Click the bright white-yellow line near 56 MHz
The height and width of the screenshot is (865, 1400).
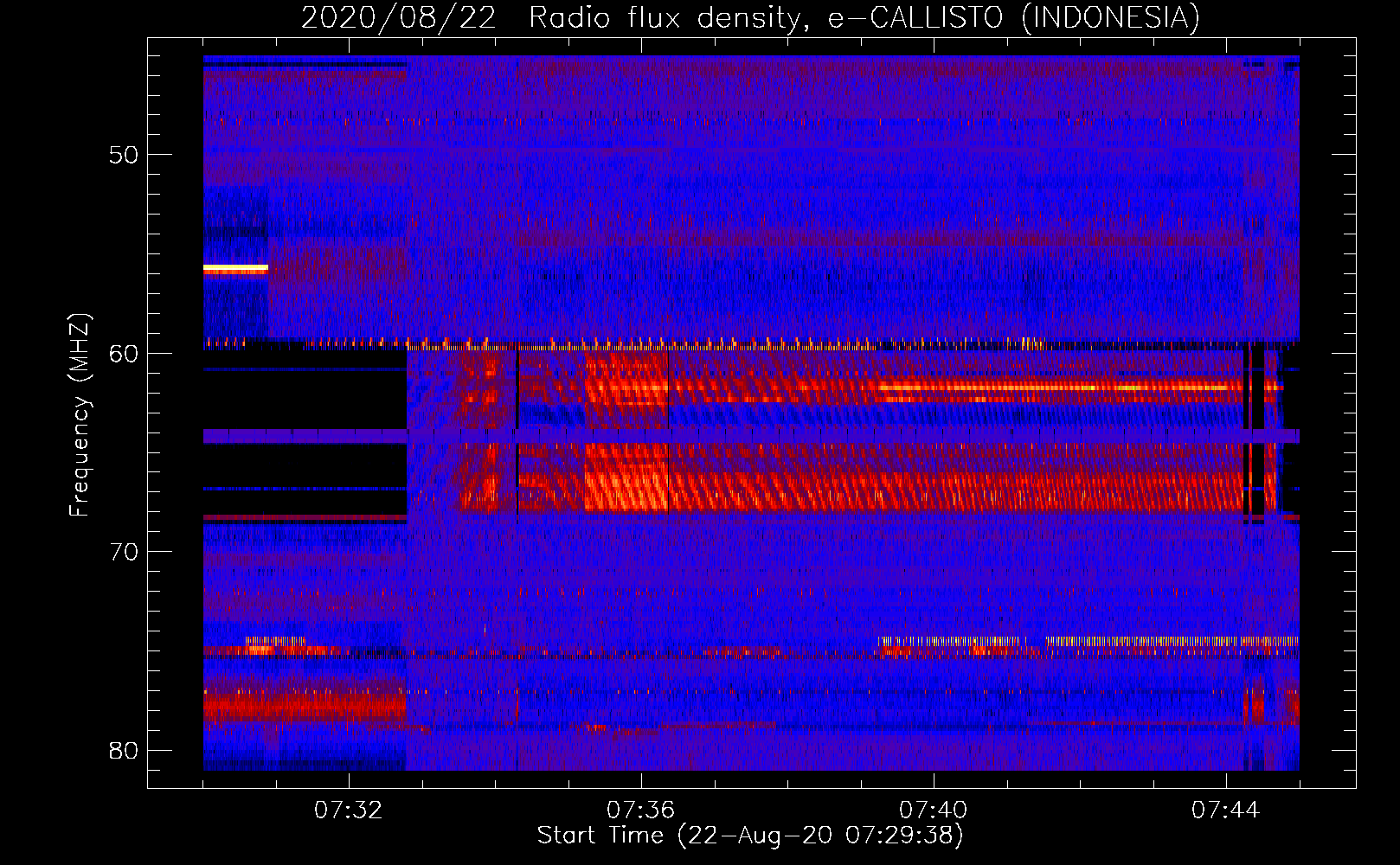pyautogui.click(x=235, y=269)
